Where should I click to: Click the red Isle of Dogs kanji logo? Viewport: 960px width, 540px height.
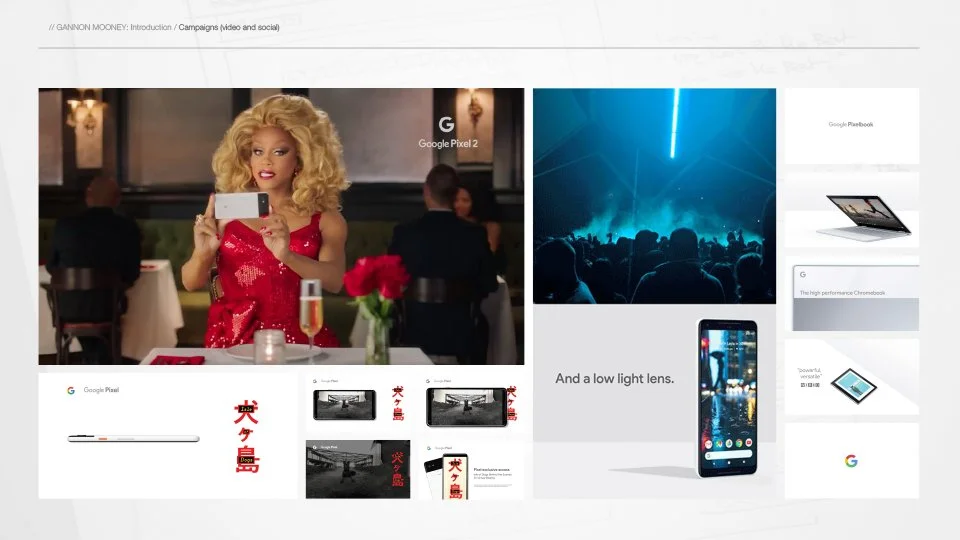pos(247,436)
